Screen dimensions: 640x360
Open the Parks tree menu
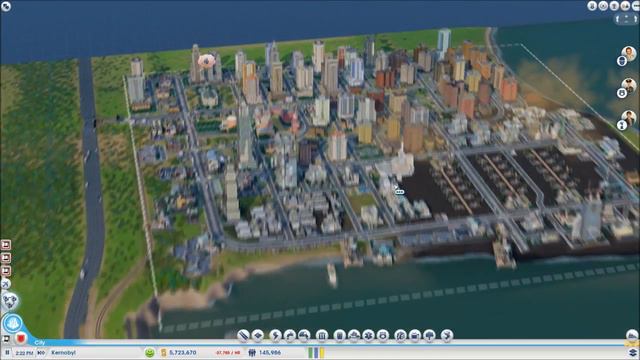(x=429, y=336)
